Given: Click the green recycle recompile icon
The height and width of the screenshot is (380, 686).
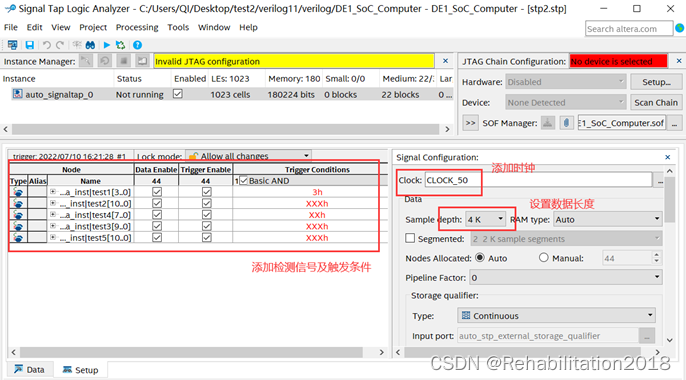Looking at the screenshot, I should coord(120,45).
